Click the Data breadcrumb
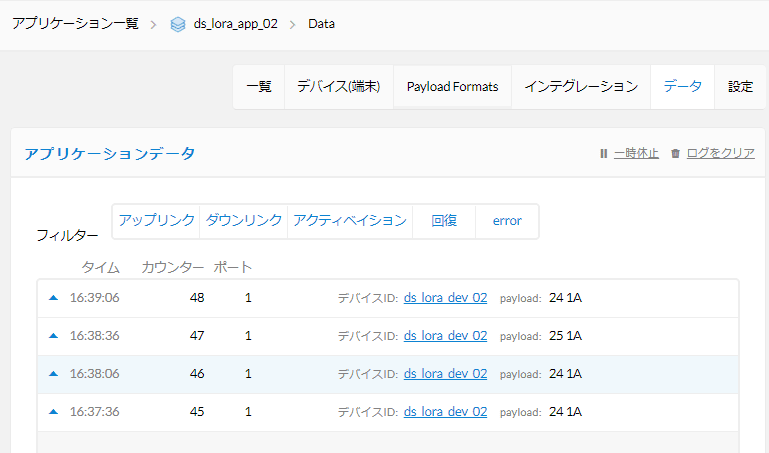The height and width of the screenshot is (453, 769). click(x=321, y=24)
